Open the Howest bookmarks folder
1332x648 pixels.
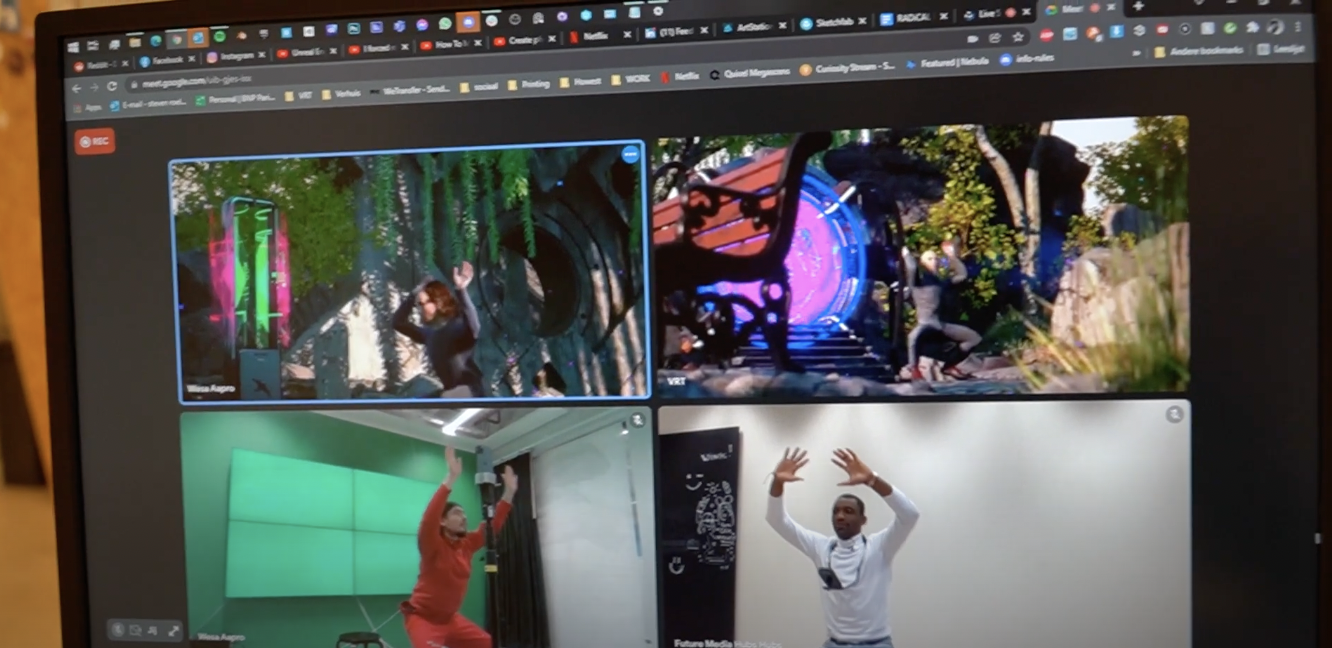582,82
